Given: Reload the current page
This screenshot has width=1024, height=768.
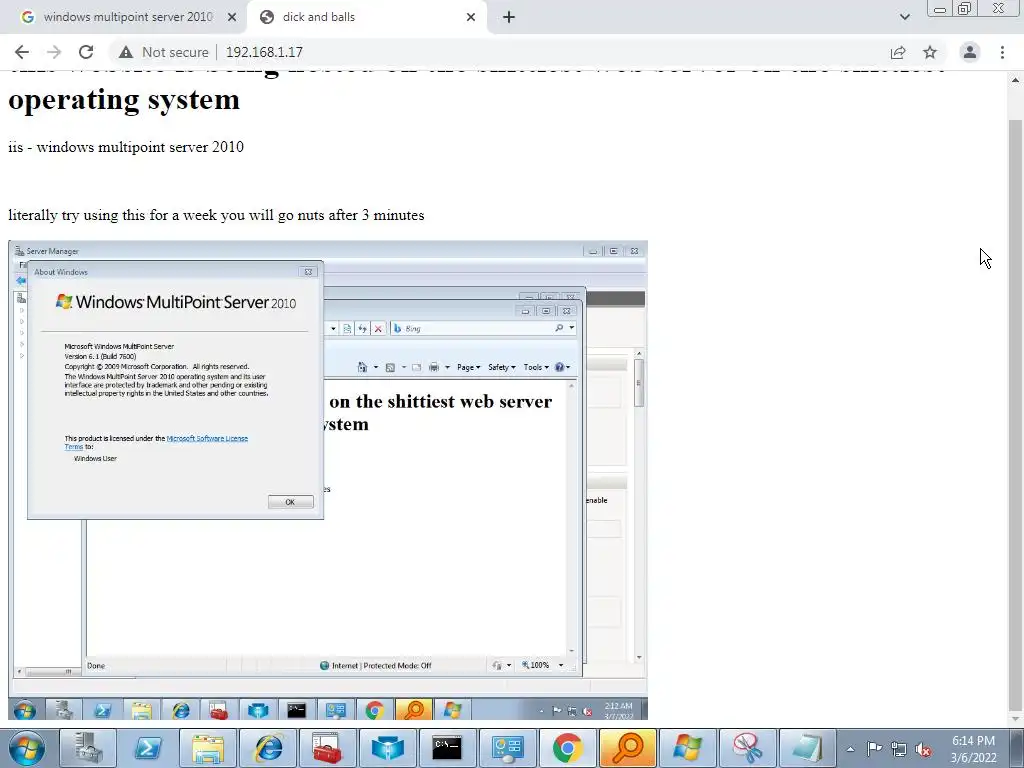Looking at the screenshot, I should point(86,52).
